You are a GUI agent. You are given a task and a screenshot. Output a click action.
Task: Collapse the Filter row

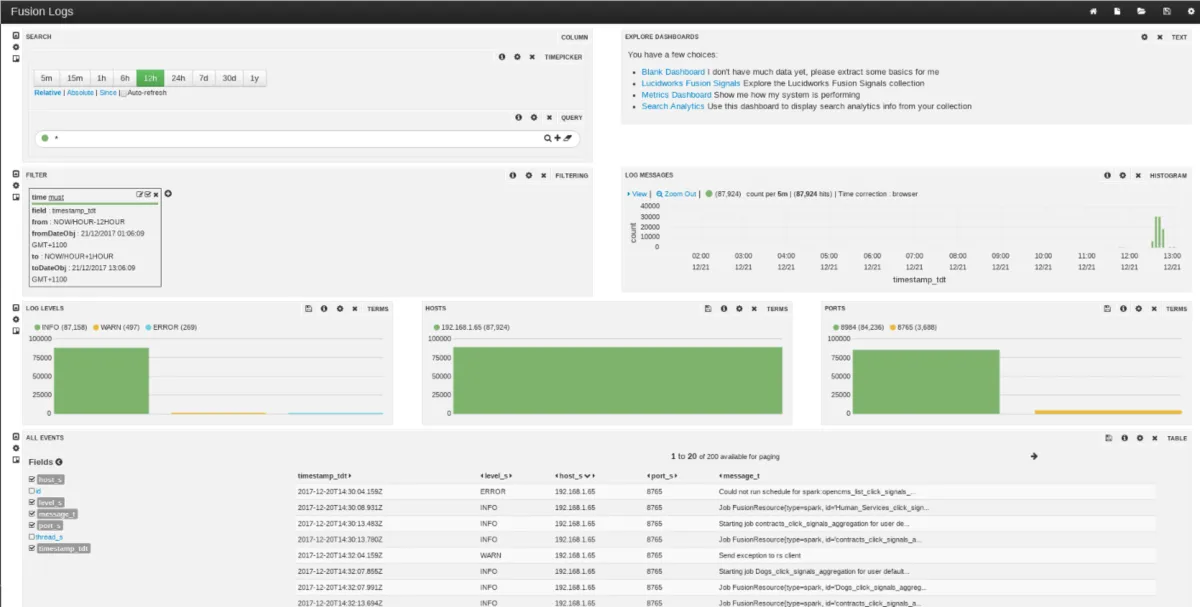point(16,174)
